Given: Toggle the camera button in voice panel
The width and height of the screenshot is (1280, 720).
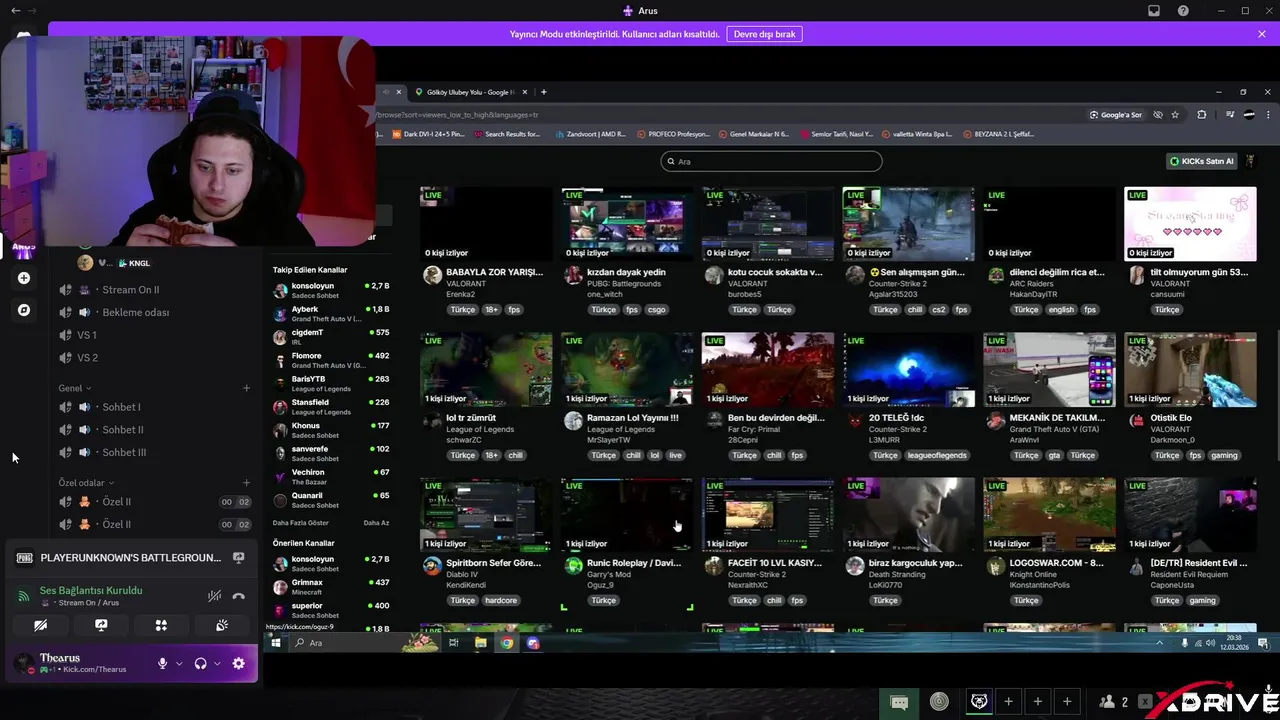Looking at the screenshot, I should [40, 625].
